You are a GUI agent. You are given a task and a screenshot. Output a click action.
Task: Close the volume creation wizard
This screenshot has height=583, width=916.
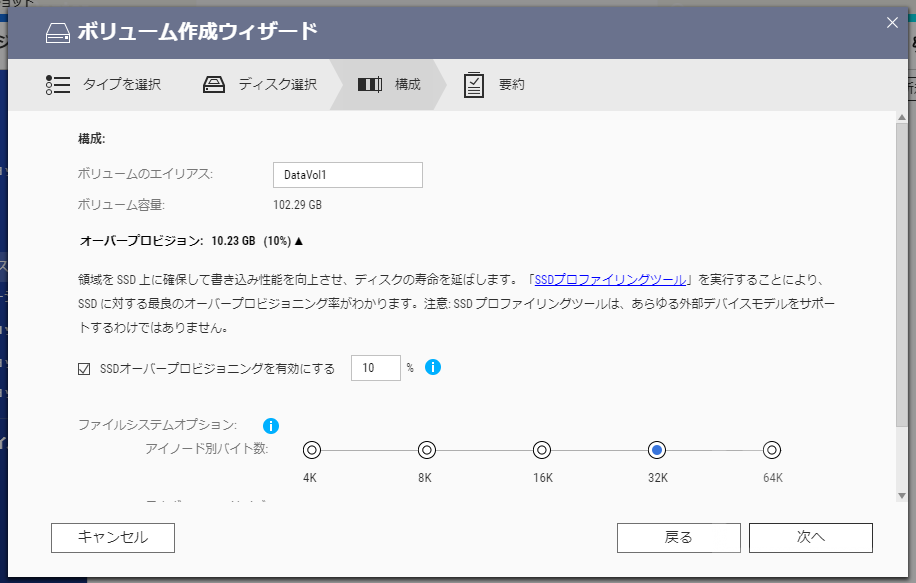pos(892,22)
